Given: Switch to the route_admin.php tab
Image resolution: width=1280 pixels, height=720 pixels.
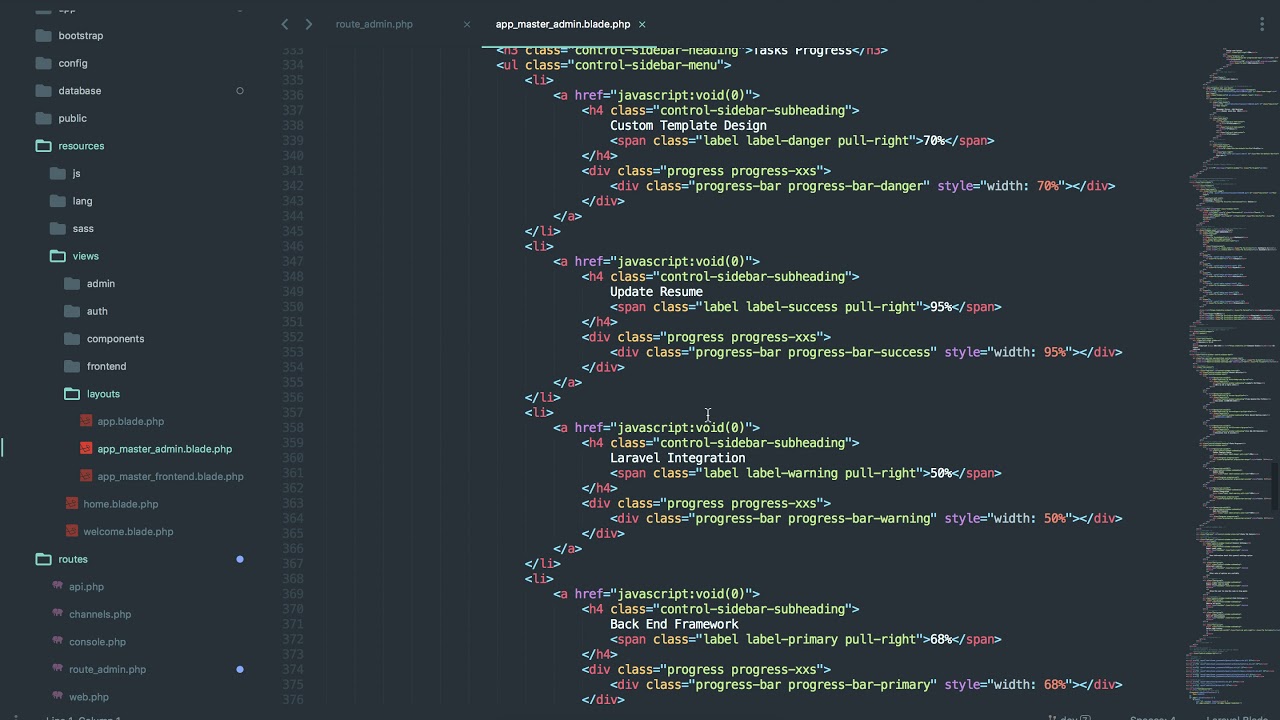Looking at the screenshot, I should [374, 24].
